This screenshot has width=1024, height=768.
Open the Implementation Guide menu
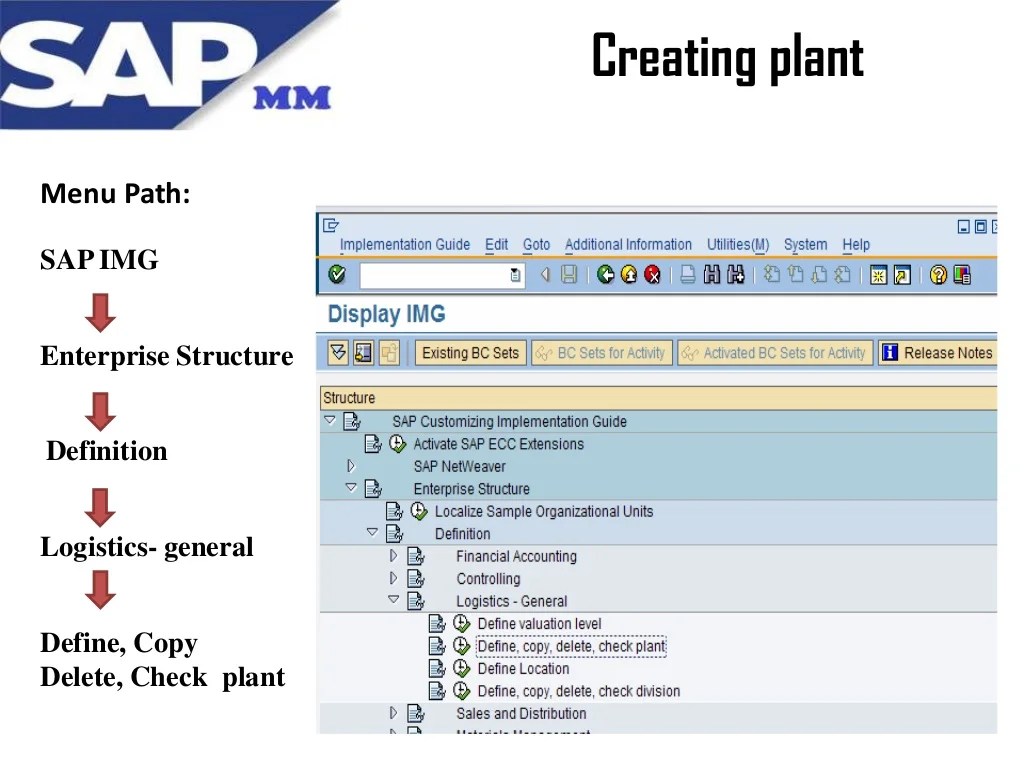(x=405, y=244)
